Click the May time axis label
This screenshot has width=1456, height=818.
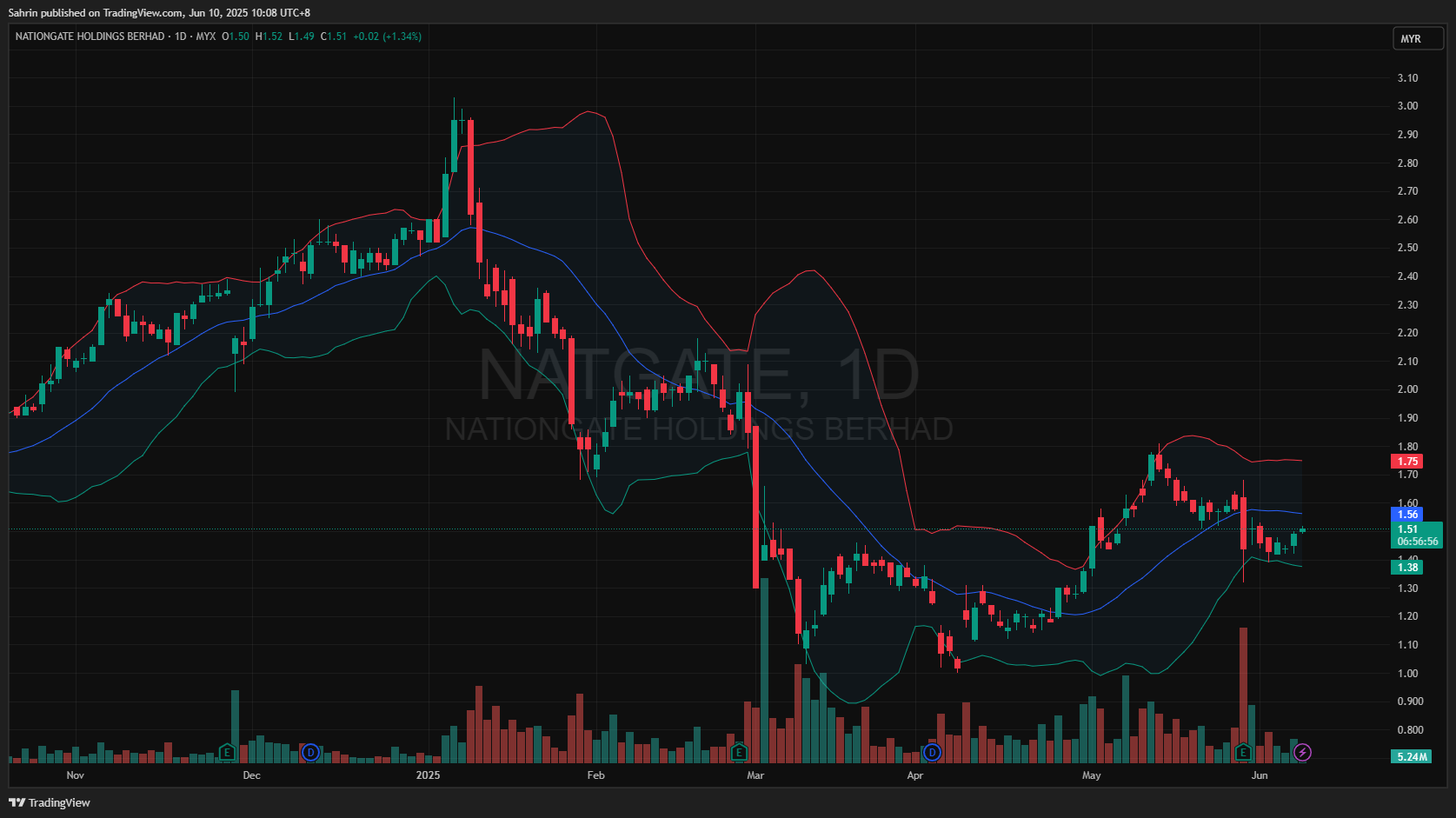pos(1091,775)
